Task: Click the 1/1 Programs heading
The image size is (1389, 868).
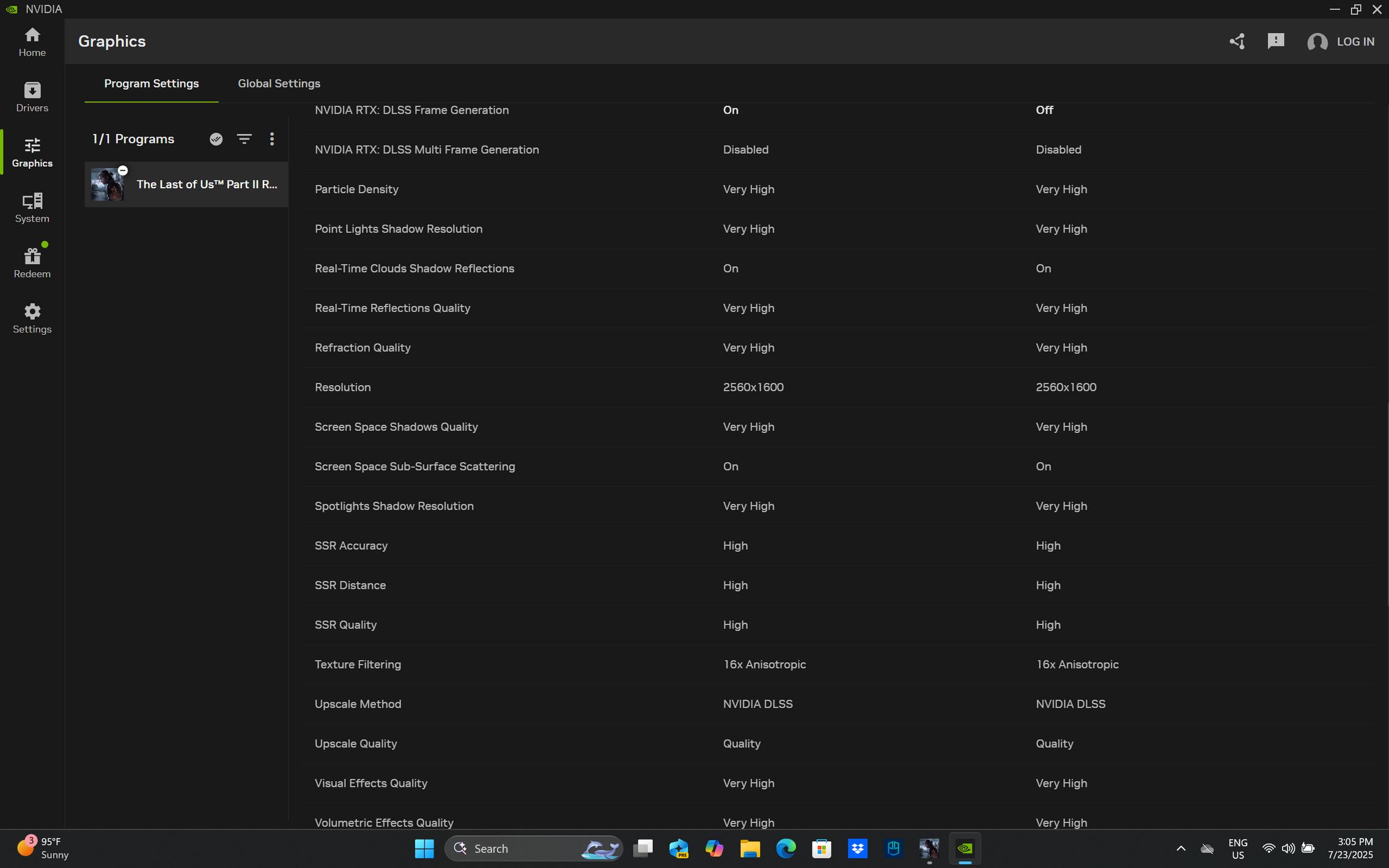Action: (133, 139)
